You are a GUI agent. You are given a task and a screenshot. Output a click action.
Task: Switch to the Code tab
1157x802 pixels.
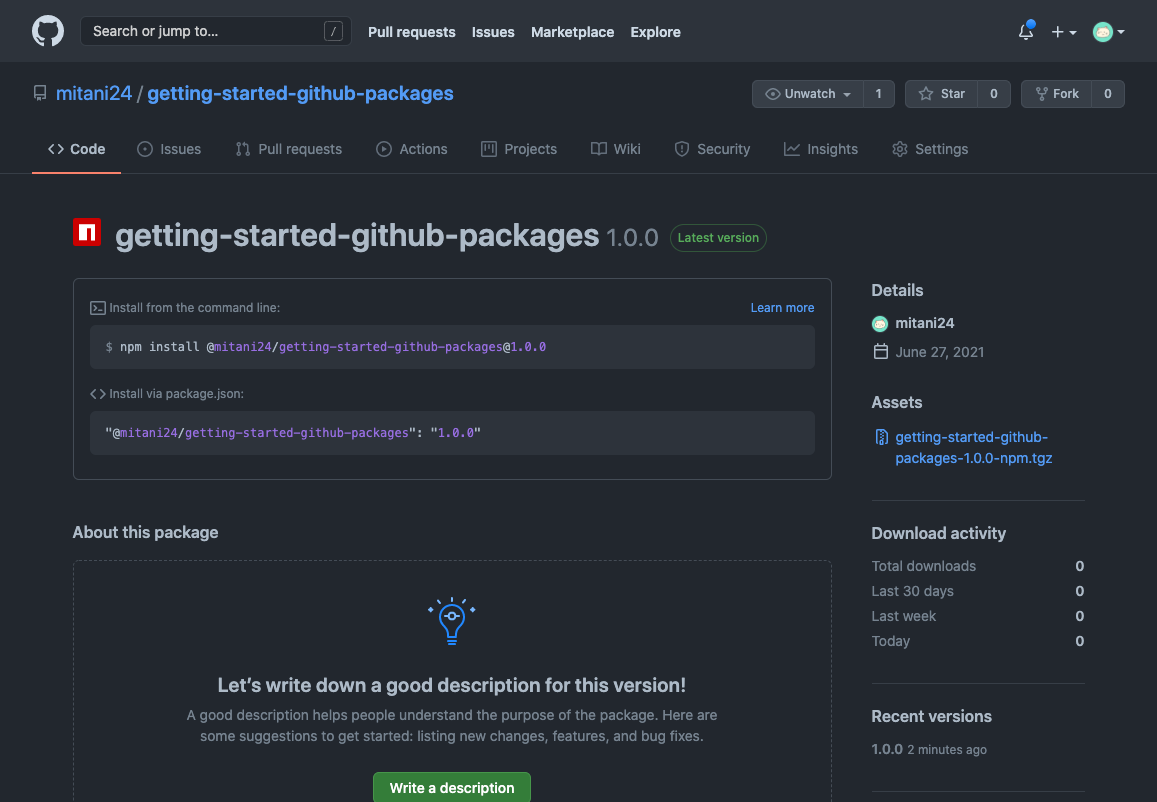(77, 149)
